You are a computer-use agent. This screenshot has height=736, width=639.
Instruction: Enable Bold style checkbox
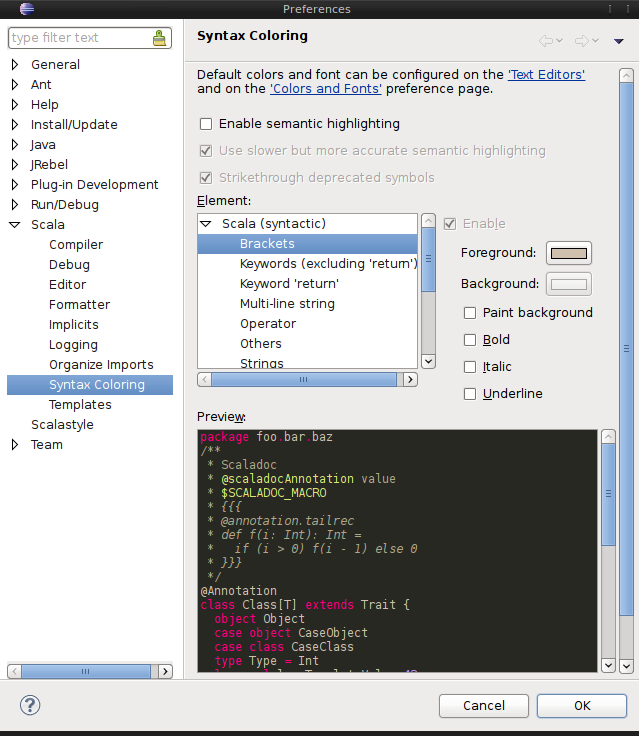pos(470,340)
